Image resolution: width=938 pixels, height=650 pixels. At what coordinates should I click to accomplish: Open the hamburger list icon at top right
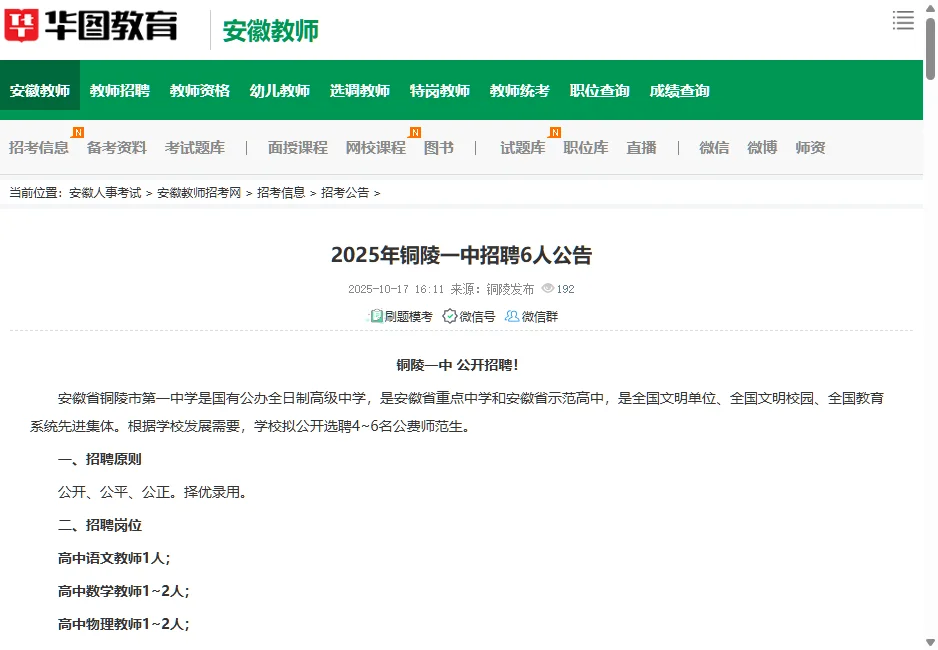[903, 19]
